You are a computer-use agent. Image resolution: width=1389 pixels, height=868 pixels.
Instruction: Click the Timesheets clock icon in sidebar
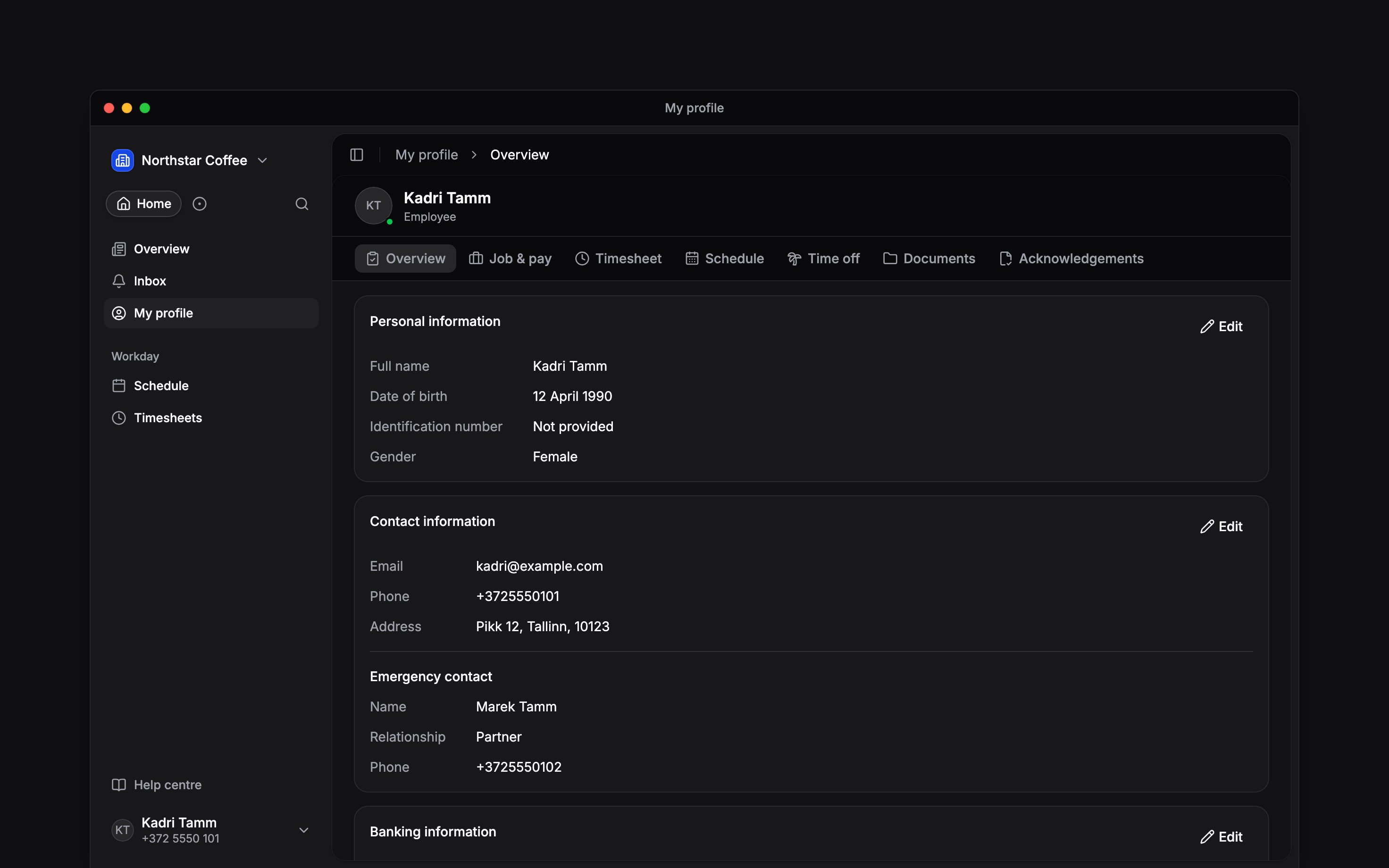119,418
